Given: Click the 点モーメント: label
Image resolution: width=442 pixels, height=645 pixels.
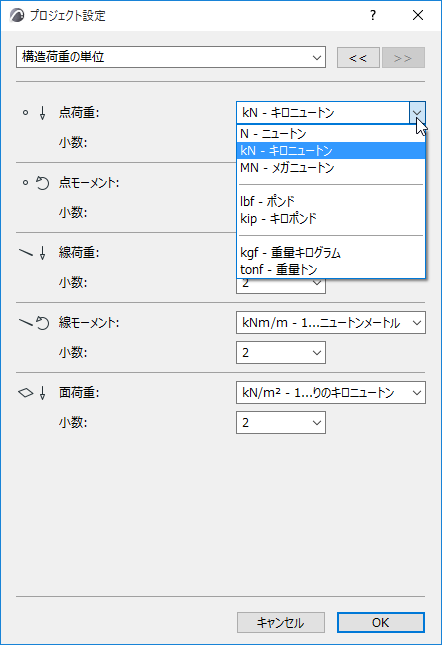Looking at the screenshot, I should coord(89,183).
